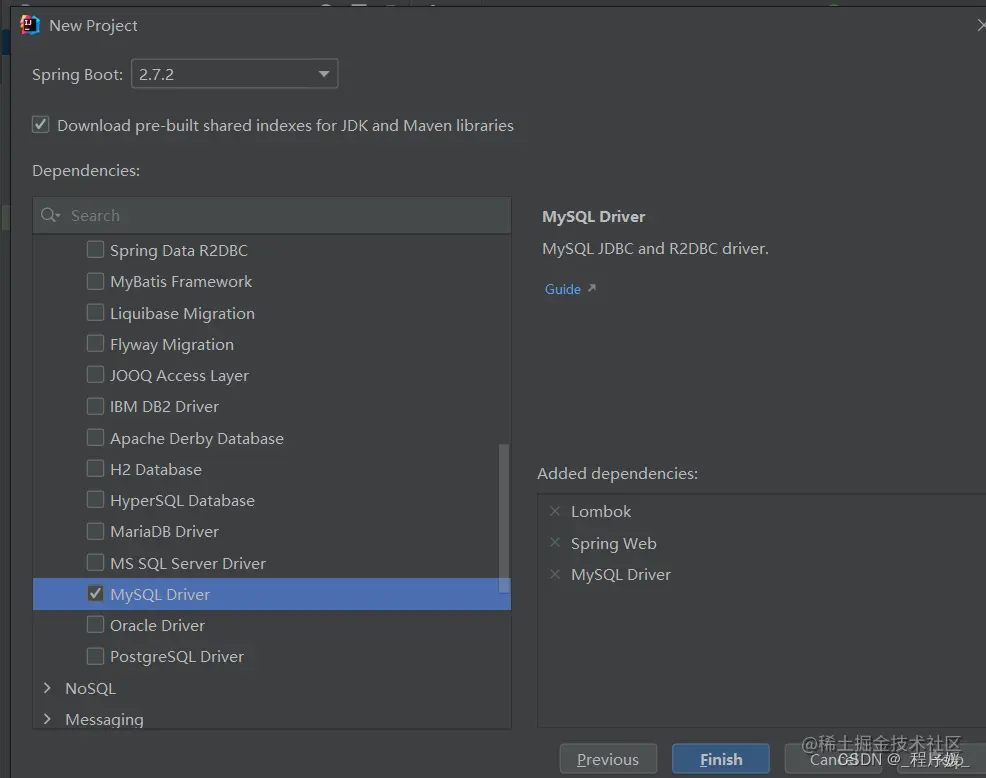Enable H2 Database dependency
Viewport: 986px width, 778px height.
(x=95, y=469)
